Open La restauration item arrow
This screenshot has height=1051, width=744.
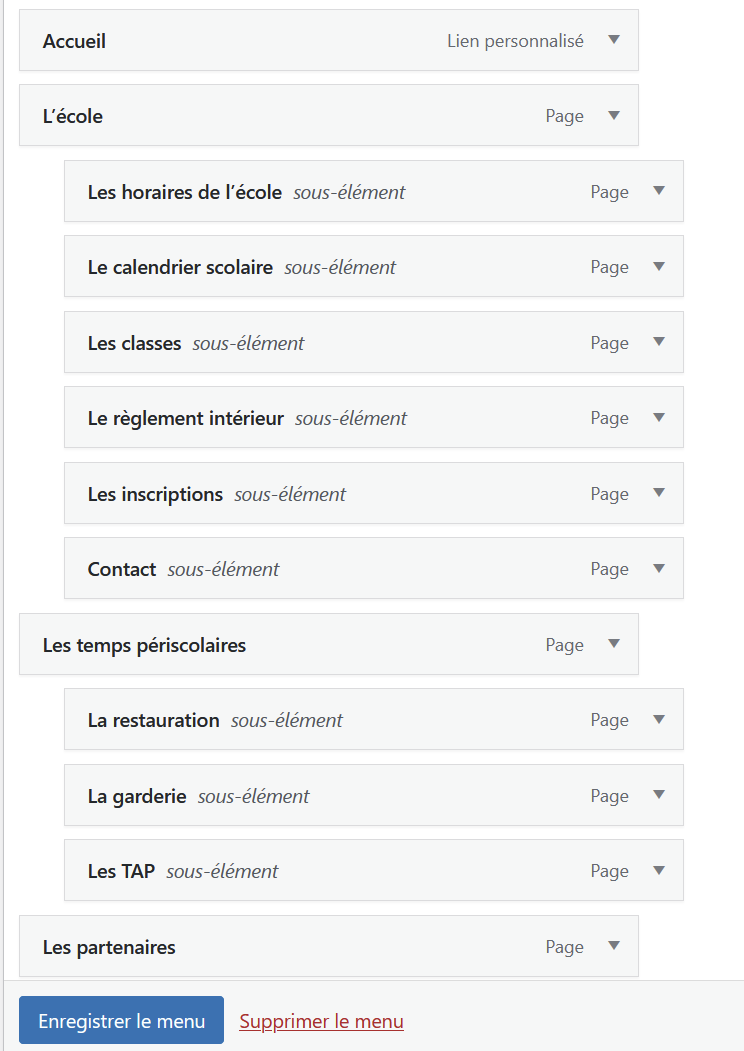click(x=659, y=719)
